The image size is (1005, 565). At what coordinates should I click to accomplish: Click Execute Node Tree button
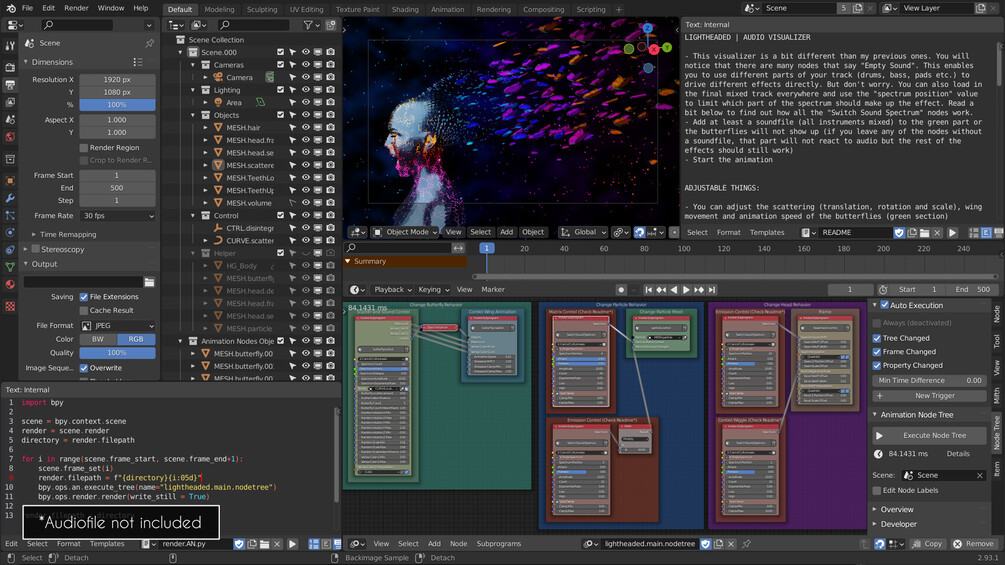929,436
